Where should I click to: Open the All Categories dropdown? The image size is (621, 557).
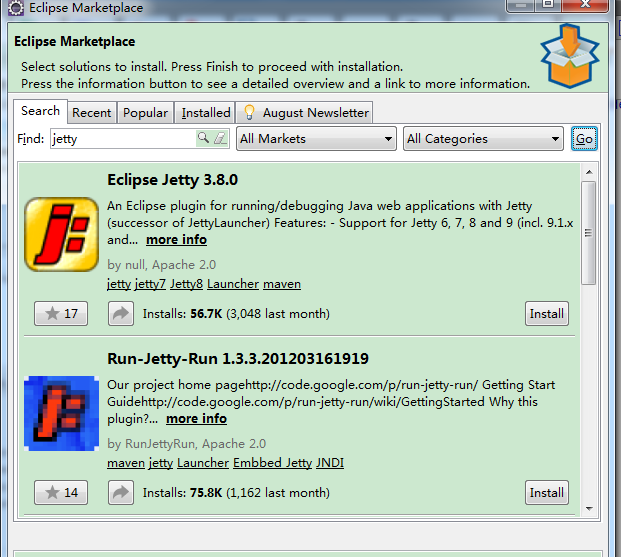point(483,139)
